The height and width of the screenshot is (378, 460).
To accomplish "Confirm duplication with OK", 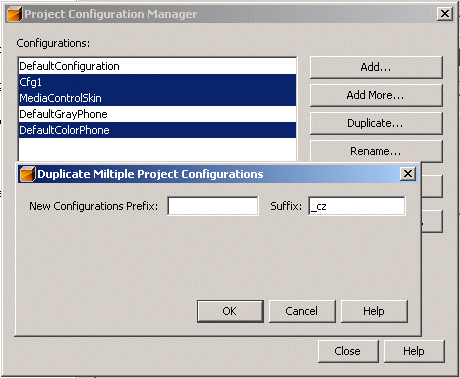I will 230,311.
